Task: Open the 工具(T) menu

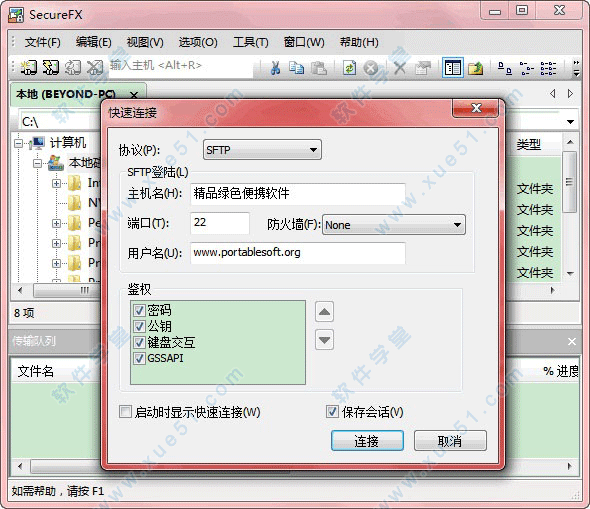Action: click(x=251, y=42)
